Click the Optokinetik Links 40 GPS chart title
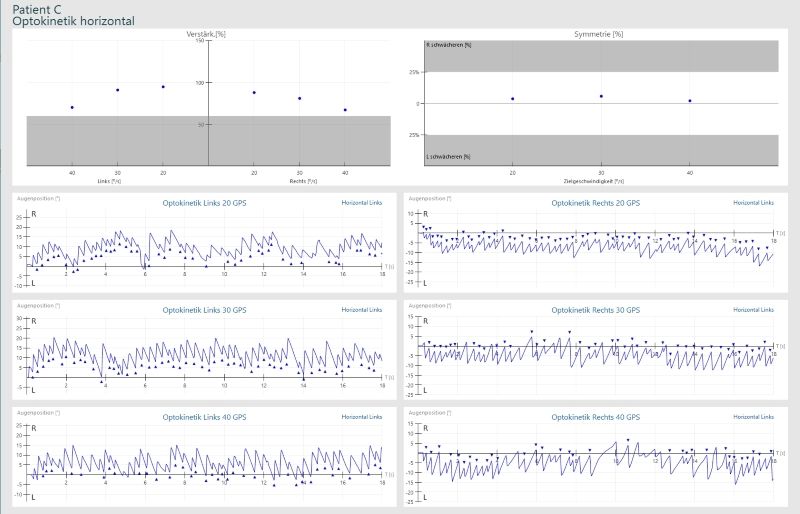The width and height of the screenshot is (800, 514). click(x=205, y=416)
